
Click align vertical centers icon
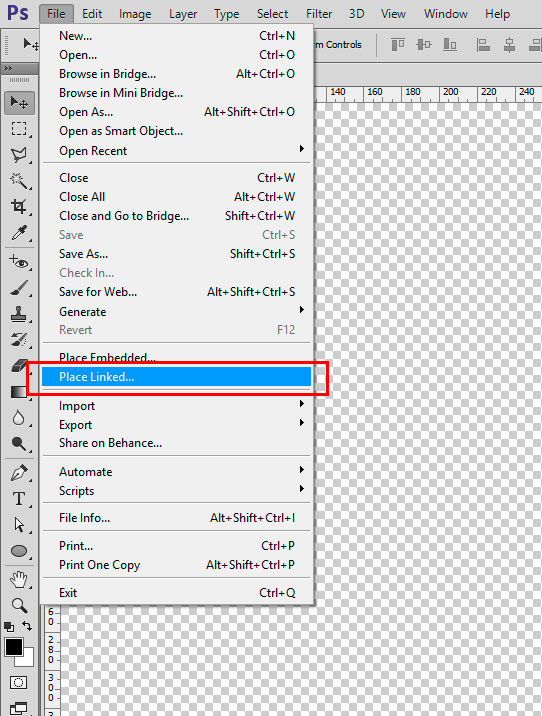point(424,44)
